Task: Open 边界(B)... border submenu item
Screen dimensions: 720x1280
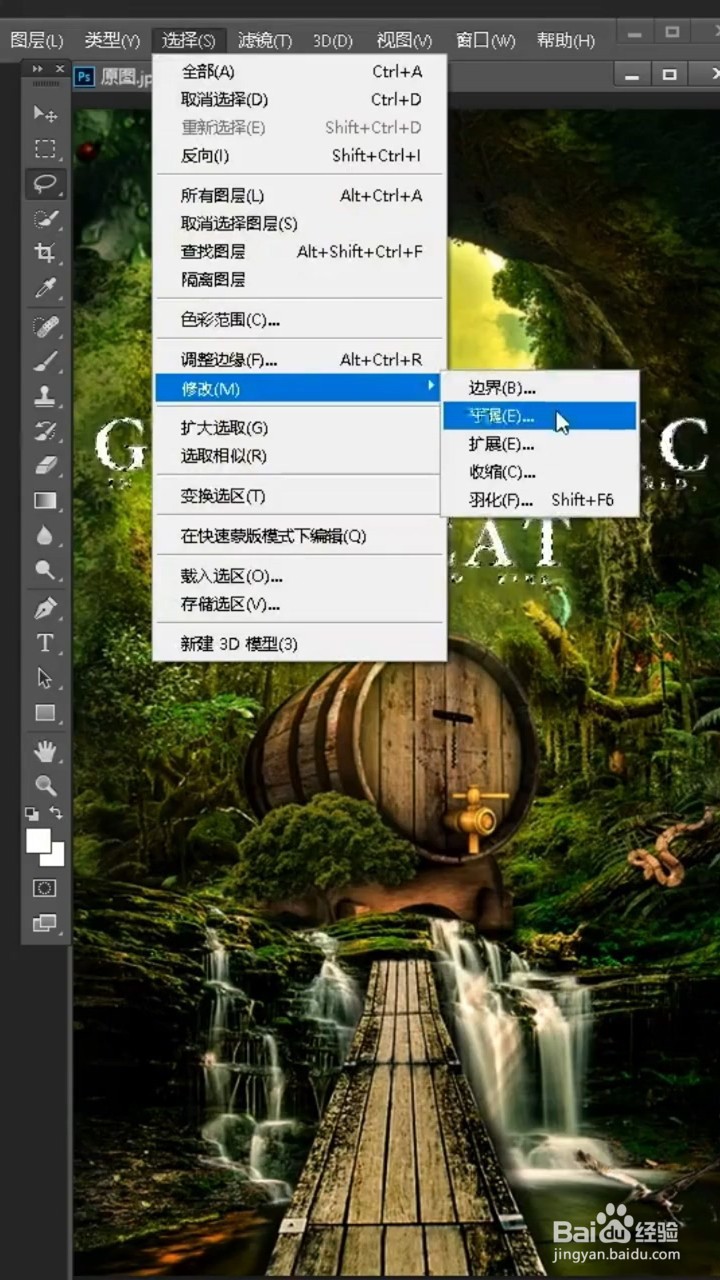Action: [540, 388]
